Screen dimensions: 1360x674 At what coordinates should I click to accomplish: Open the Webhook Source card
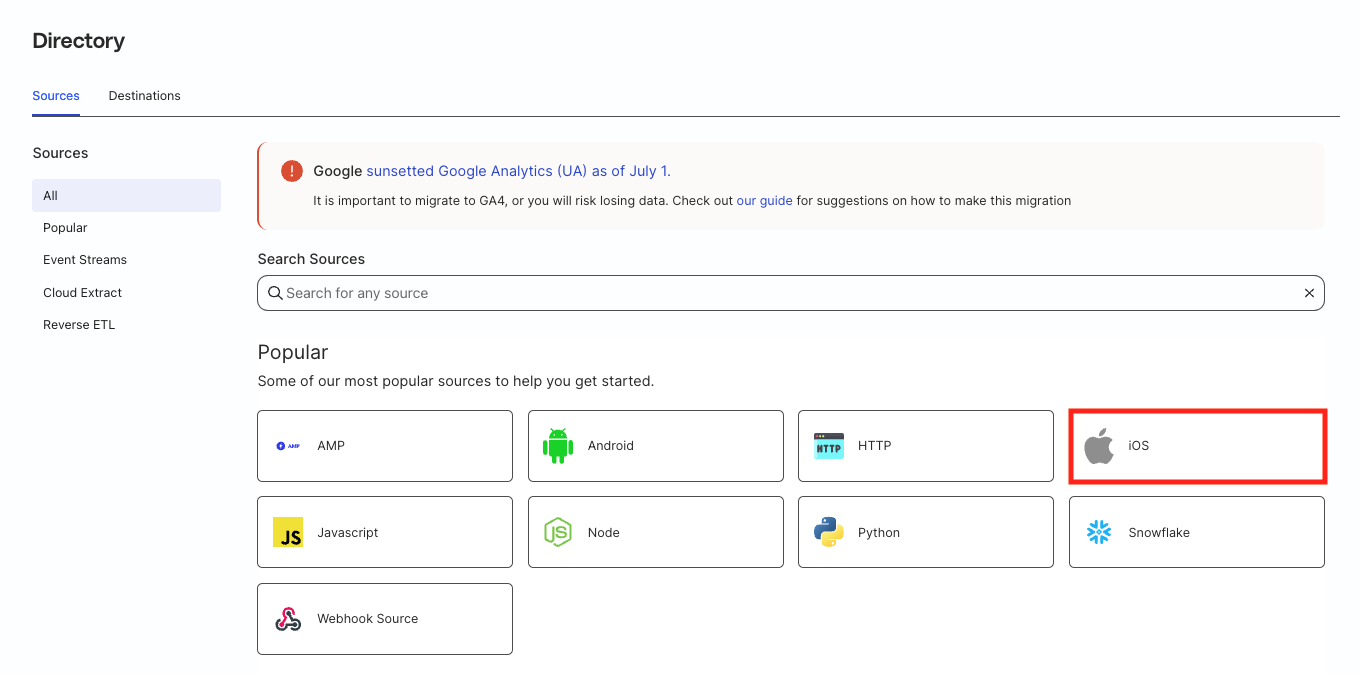[385, 619]
